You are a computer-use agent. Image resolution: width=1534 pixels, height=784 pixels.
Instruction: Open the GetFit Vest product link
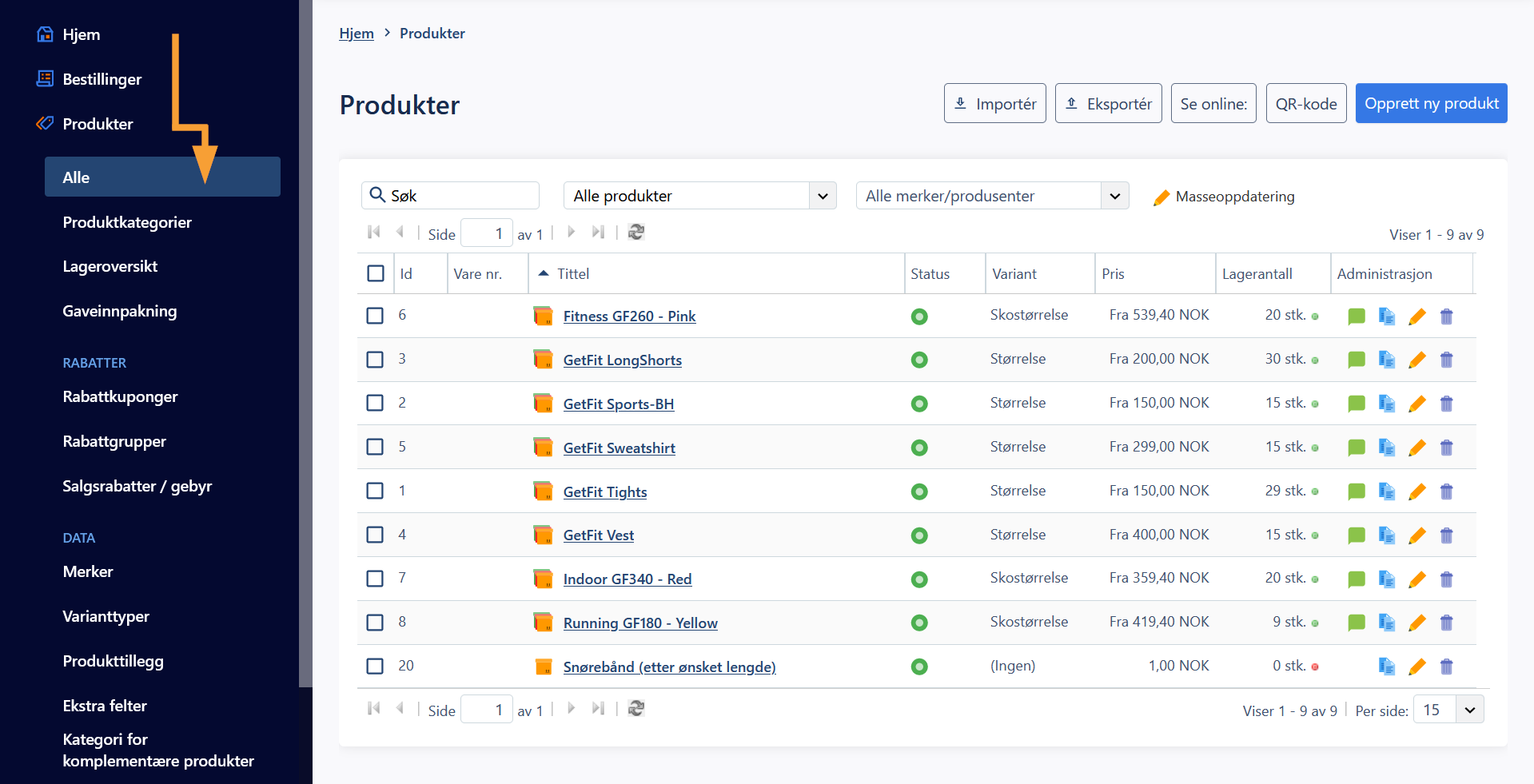click(599, 535)
